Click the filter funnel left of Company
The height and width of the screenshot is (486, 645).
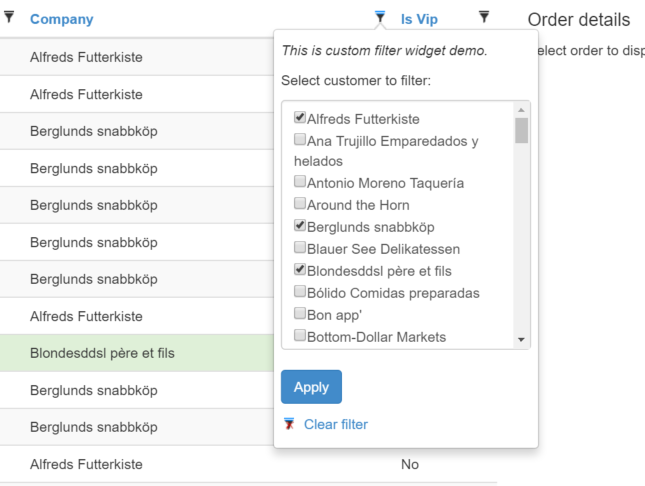point(9,17)
